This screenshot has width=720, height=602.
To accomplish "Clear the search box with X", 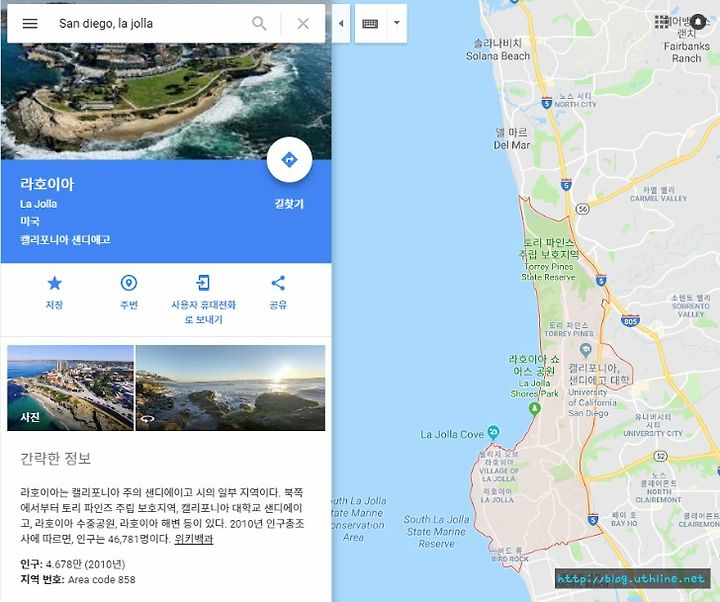I will tap(303, 23).
